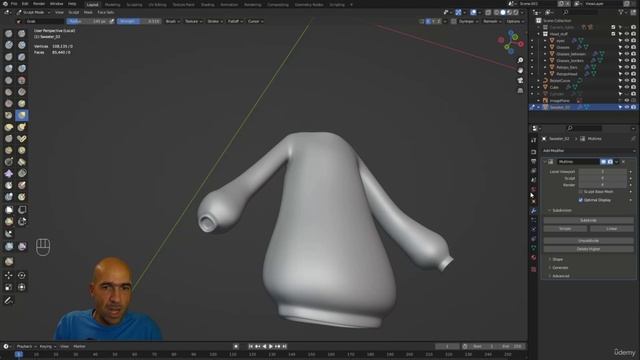Switch to the Modeling workspace tab
640x360 pixels.
click(x=112, y=4)
